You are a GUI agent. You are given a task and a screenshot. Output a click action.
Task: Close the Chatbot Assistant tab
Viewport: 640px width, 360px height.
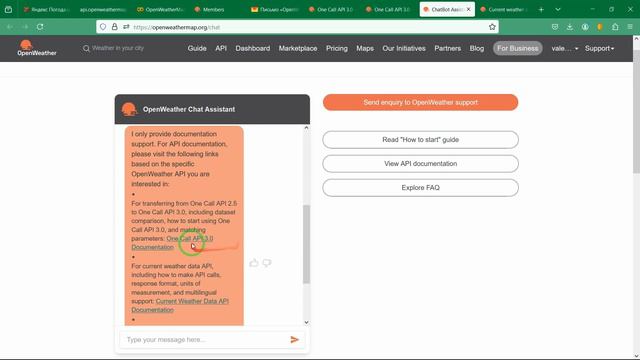(x=469, y=9)
